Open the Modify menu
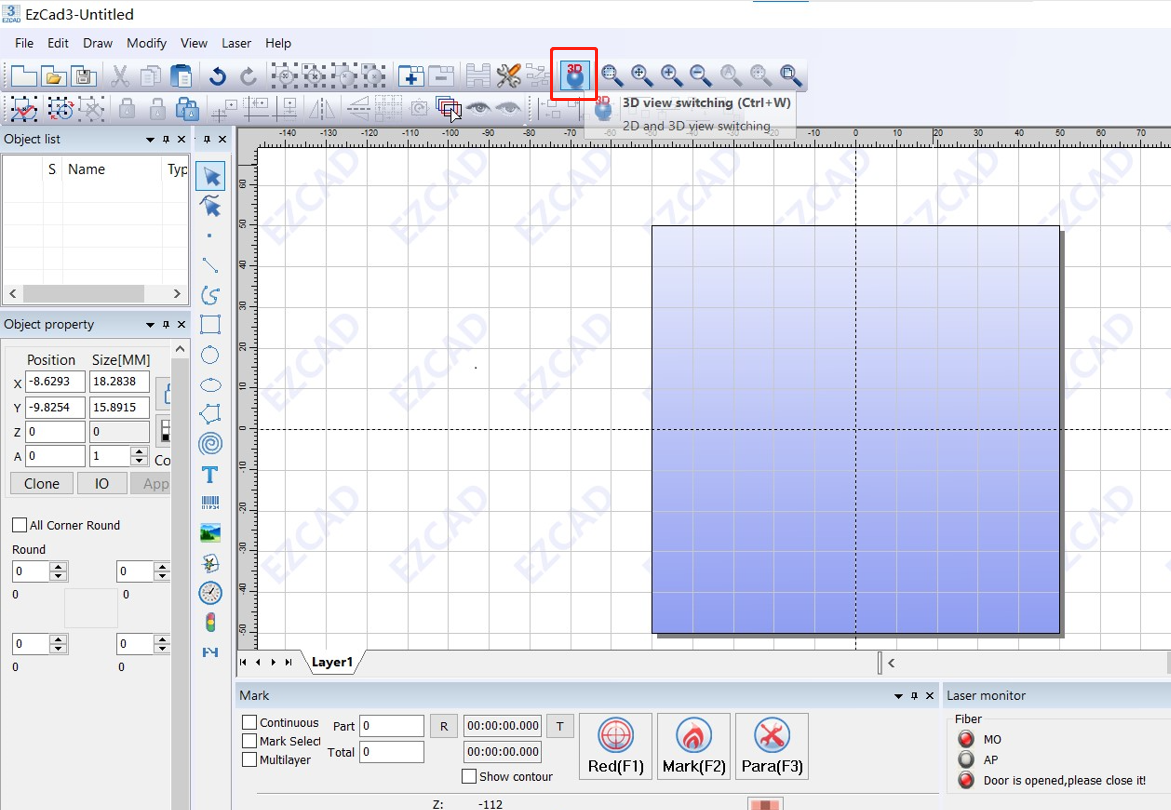The height and width of the screenshot is (810, 1171). click(x=146, y=43)
